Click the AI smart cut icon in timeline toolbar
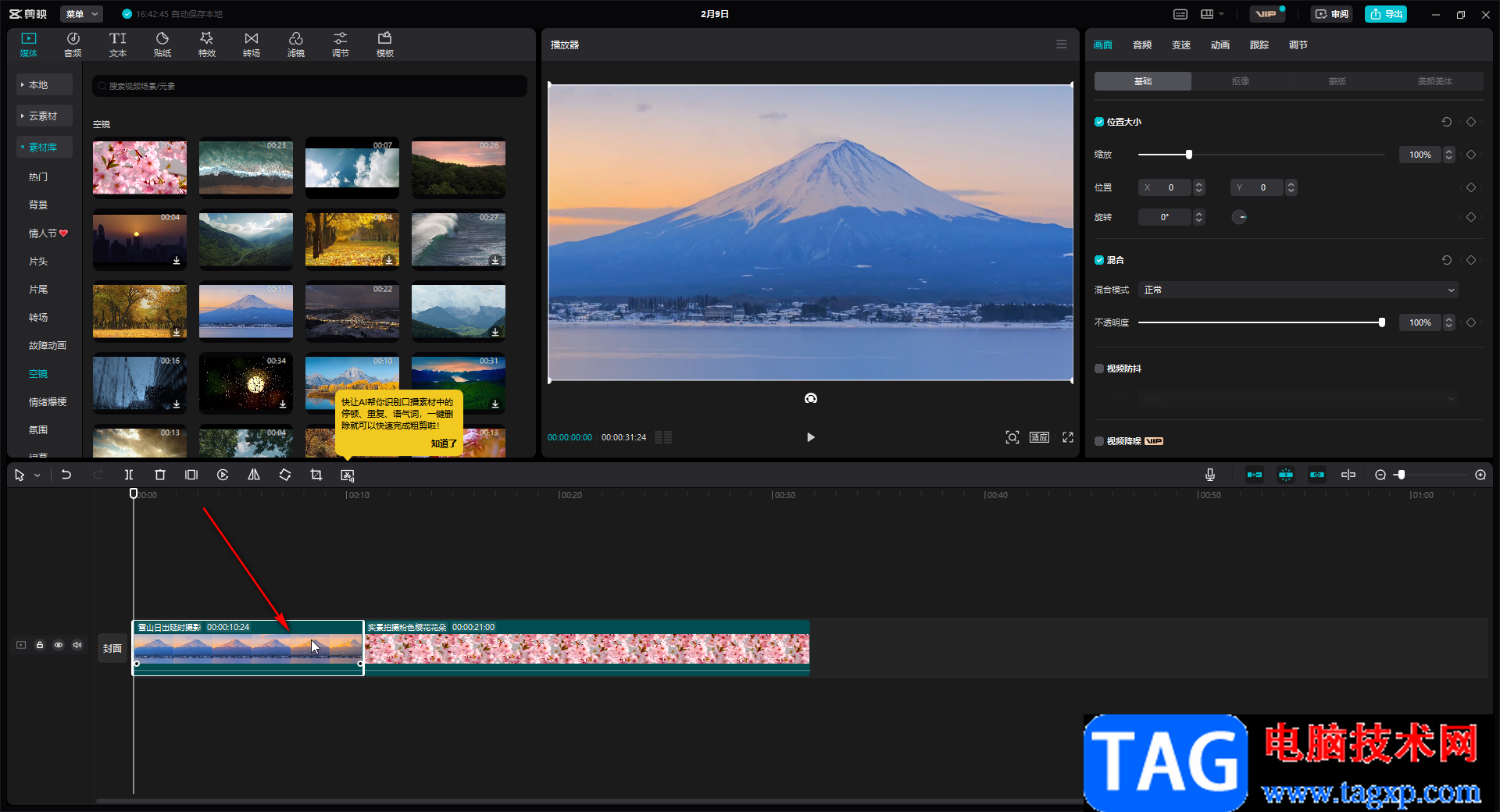Screen dimensions: 1500x812 348,475
